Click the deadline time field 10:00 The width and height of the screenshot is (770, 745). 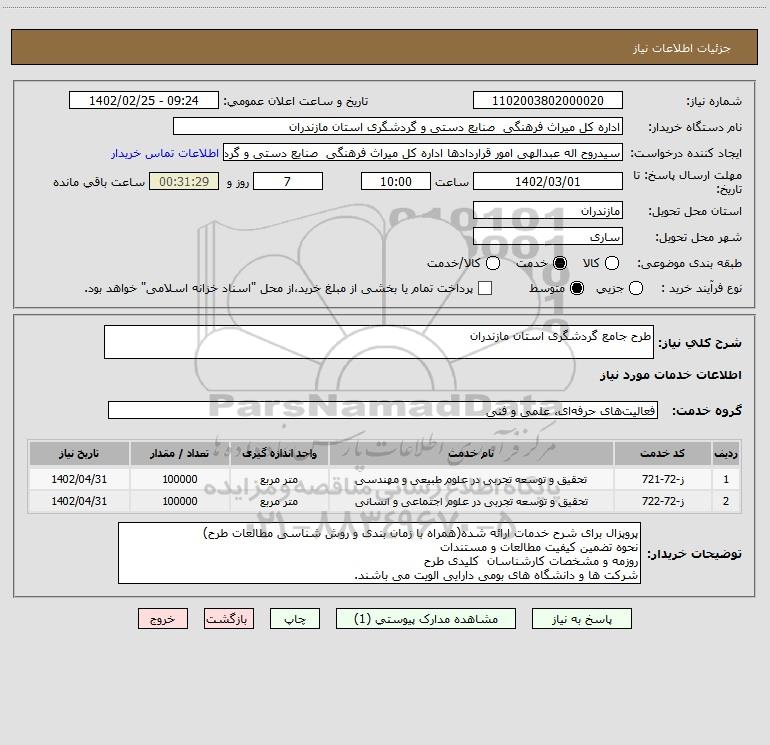[x=396, y=181]
